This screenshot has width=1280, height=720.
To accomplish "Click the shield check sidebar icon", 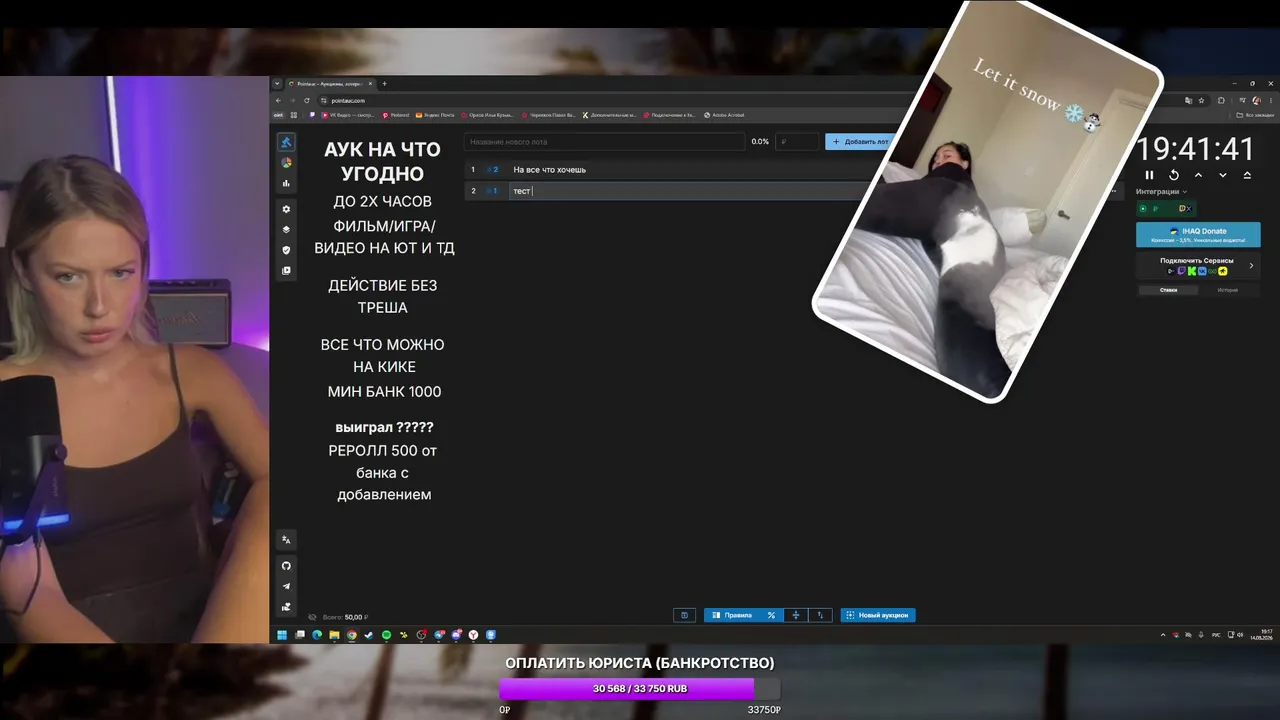I will pyautogui.click(x=286, y=250).
